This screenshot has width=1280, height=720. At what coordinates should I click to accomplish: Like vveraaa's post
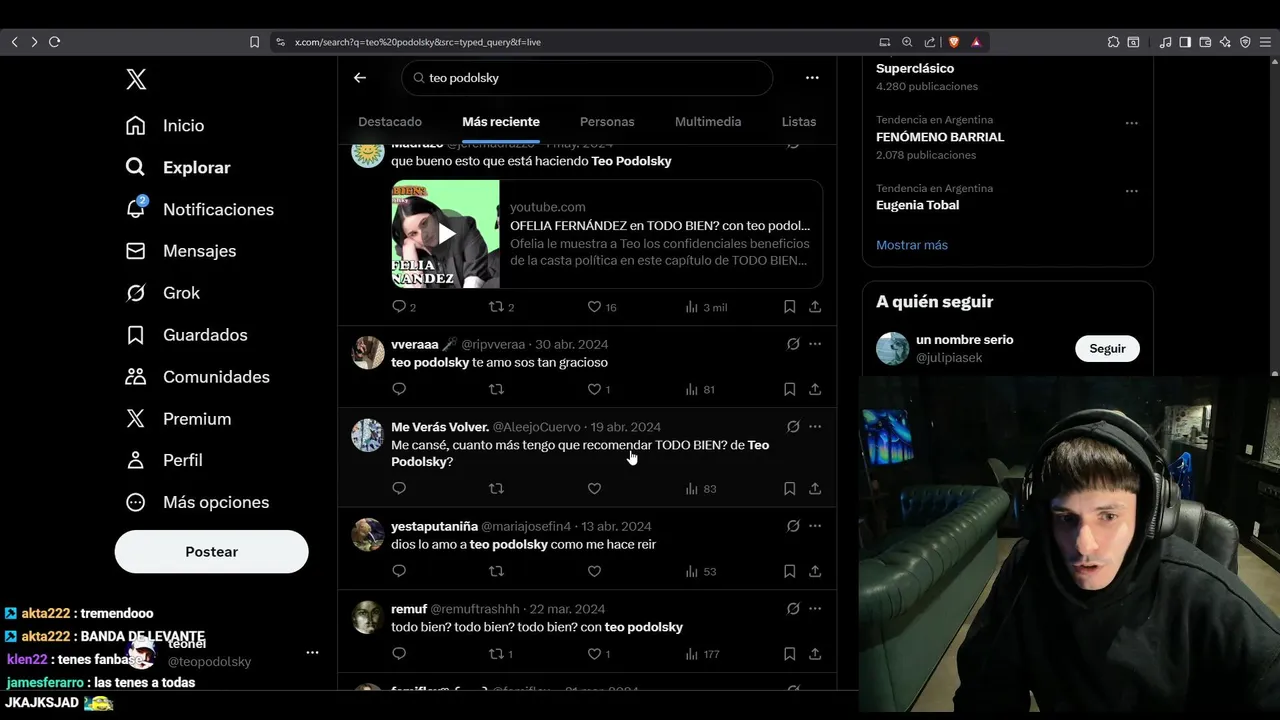pos(594,389)
